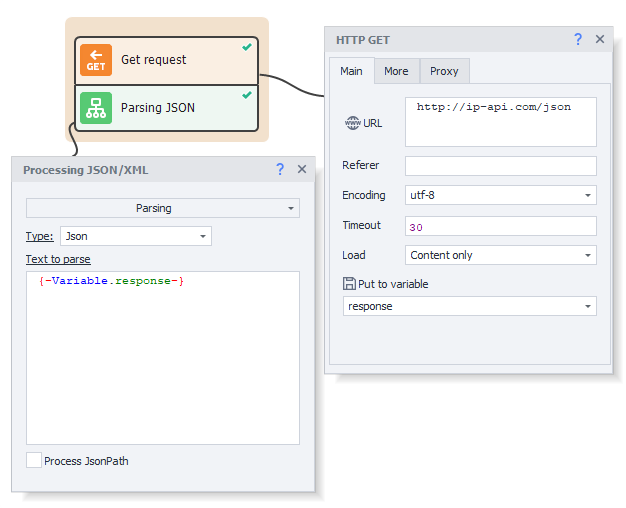Select the Main tab
Screen dimensions: 626x508
pyautogui.click(x=351, y=71)
